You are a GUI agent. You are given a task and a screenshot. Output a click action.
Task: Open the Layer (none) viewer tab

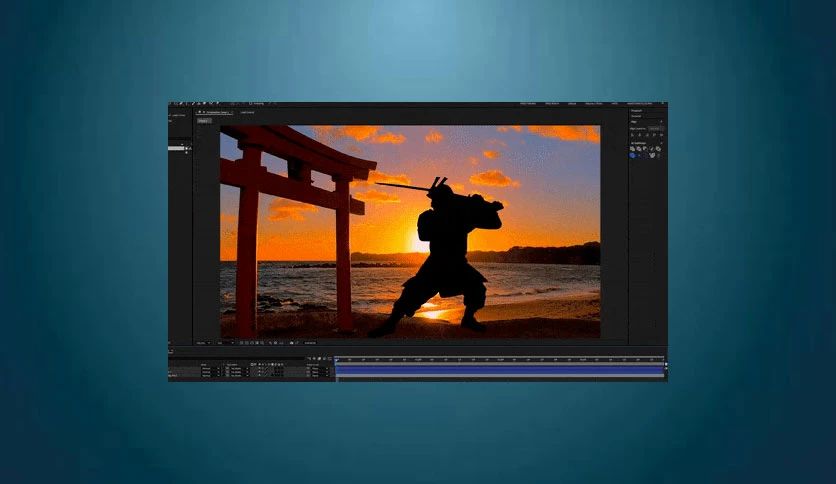(x=247, y=112)
